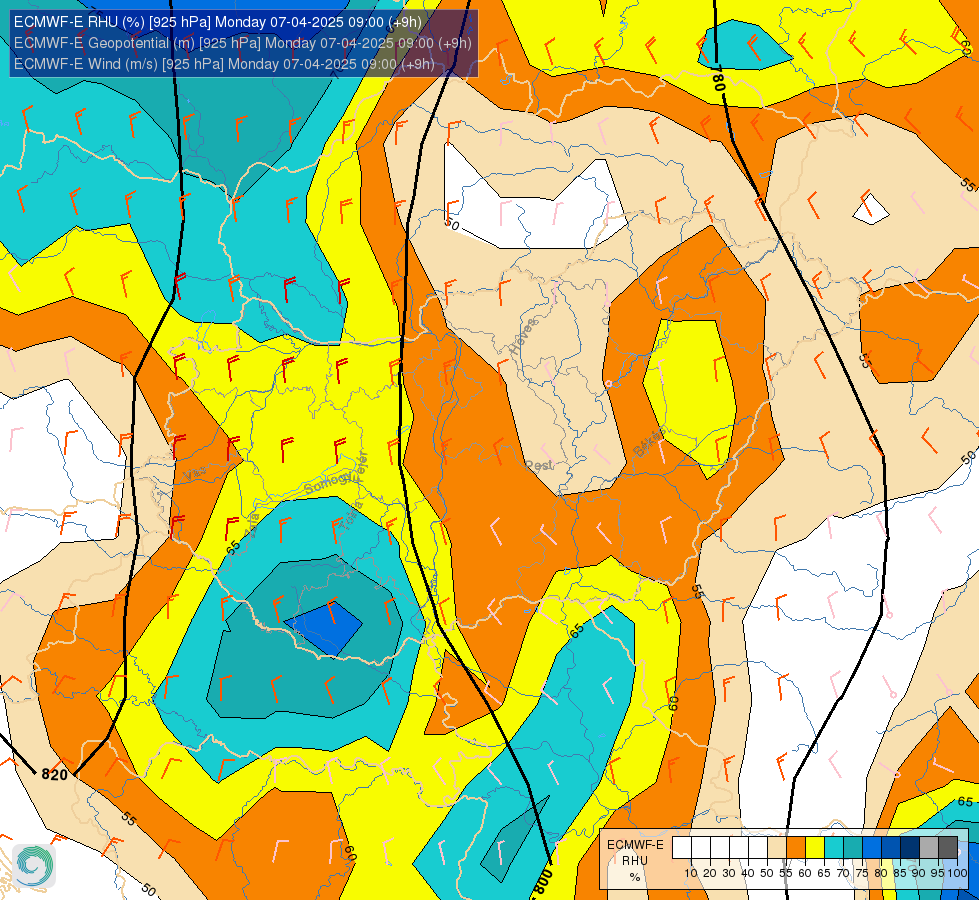Pick the medium blue 80–85 legend swatch

click(x=891, y=848)
